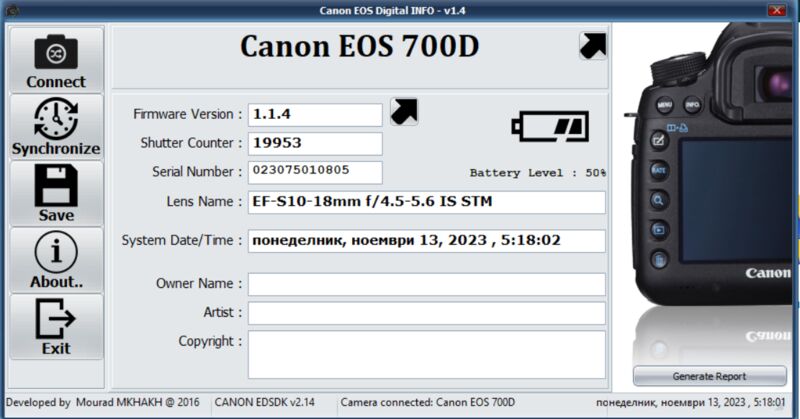Click the Exit door icon

(56, 327)
